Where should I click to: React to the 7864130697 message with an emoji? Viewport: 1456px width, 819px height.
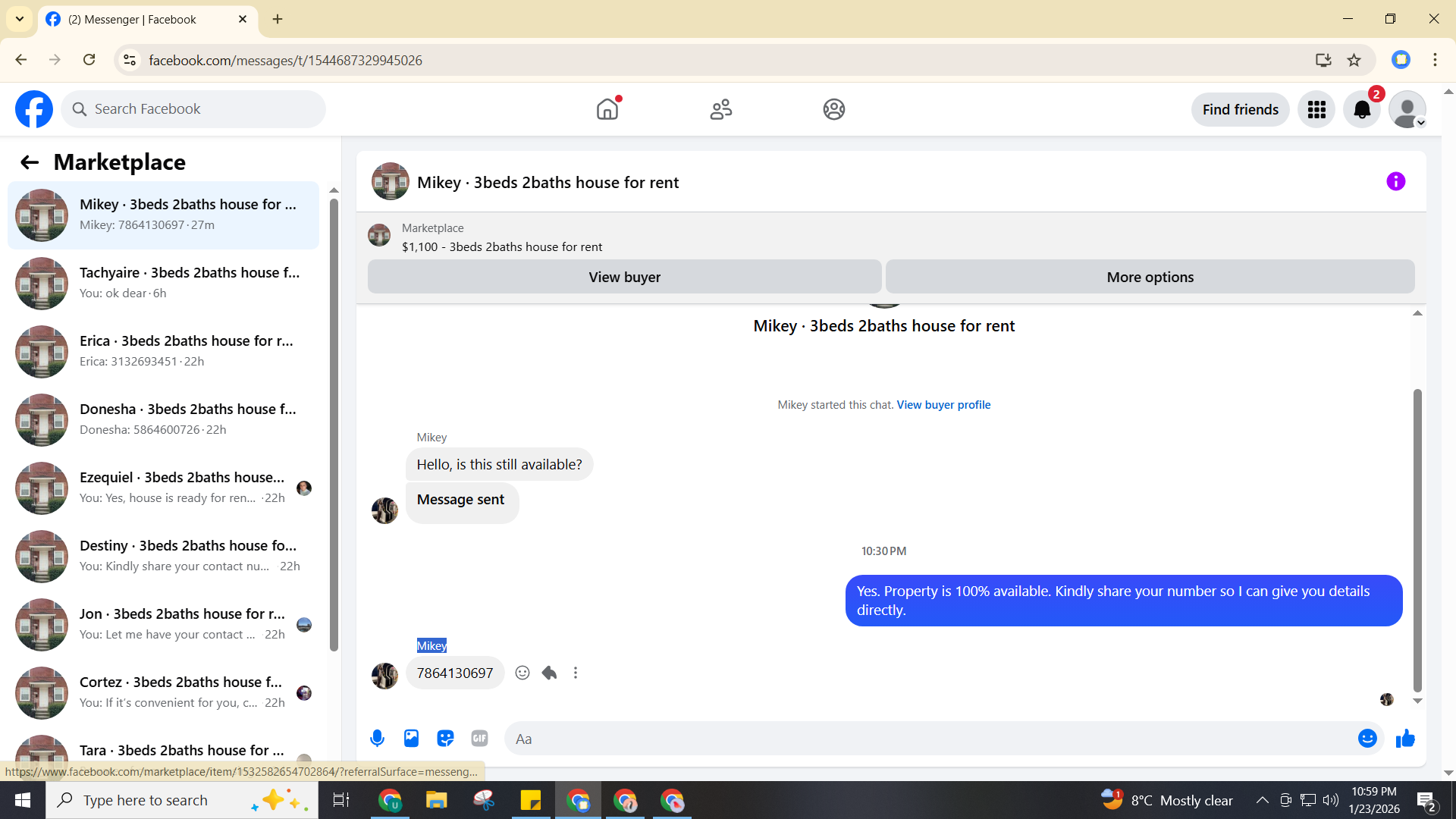tap(522, 673)
